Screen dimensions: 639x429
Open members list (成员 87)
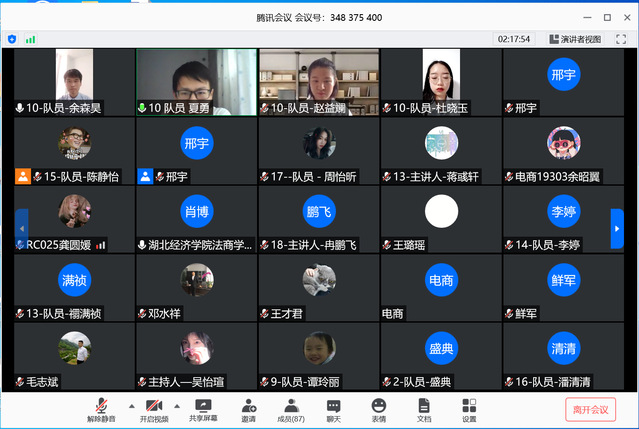[x=291, y=408]
